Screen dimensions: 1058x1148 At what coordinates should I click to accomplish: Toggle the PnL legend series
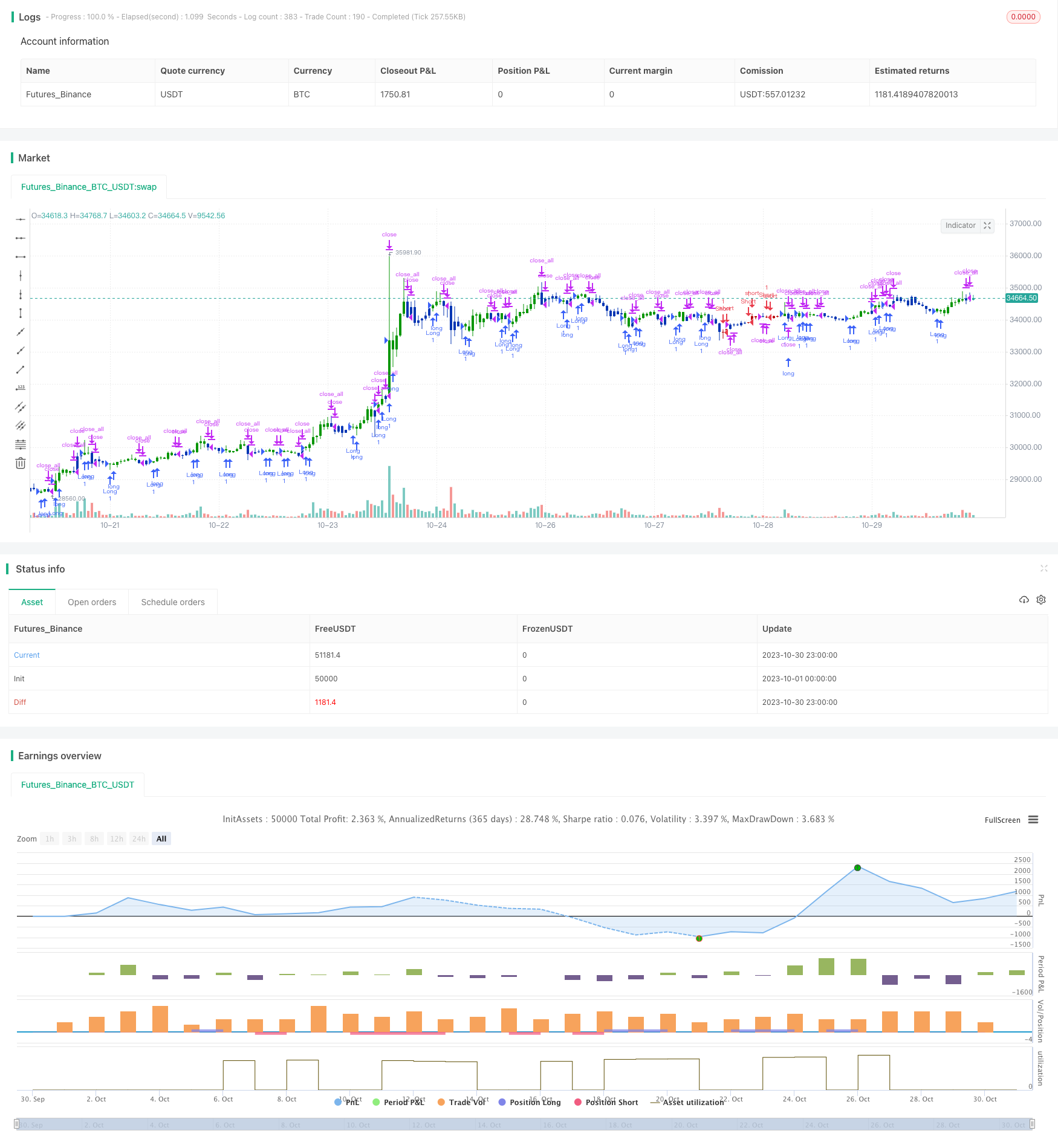click(347, 1102)
